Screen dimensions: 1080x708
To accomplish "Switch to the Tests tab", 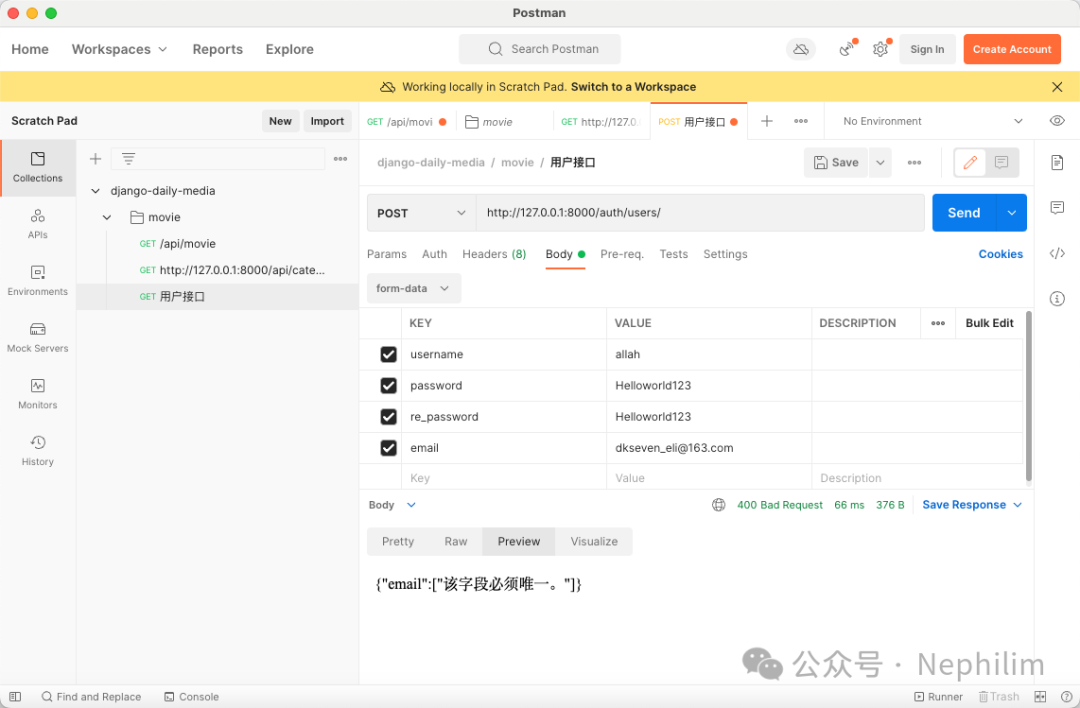I will pos(674,254).
